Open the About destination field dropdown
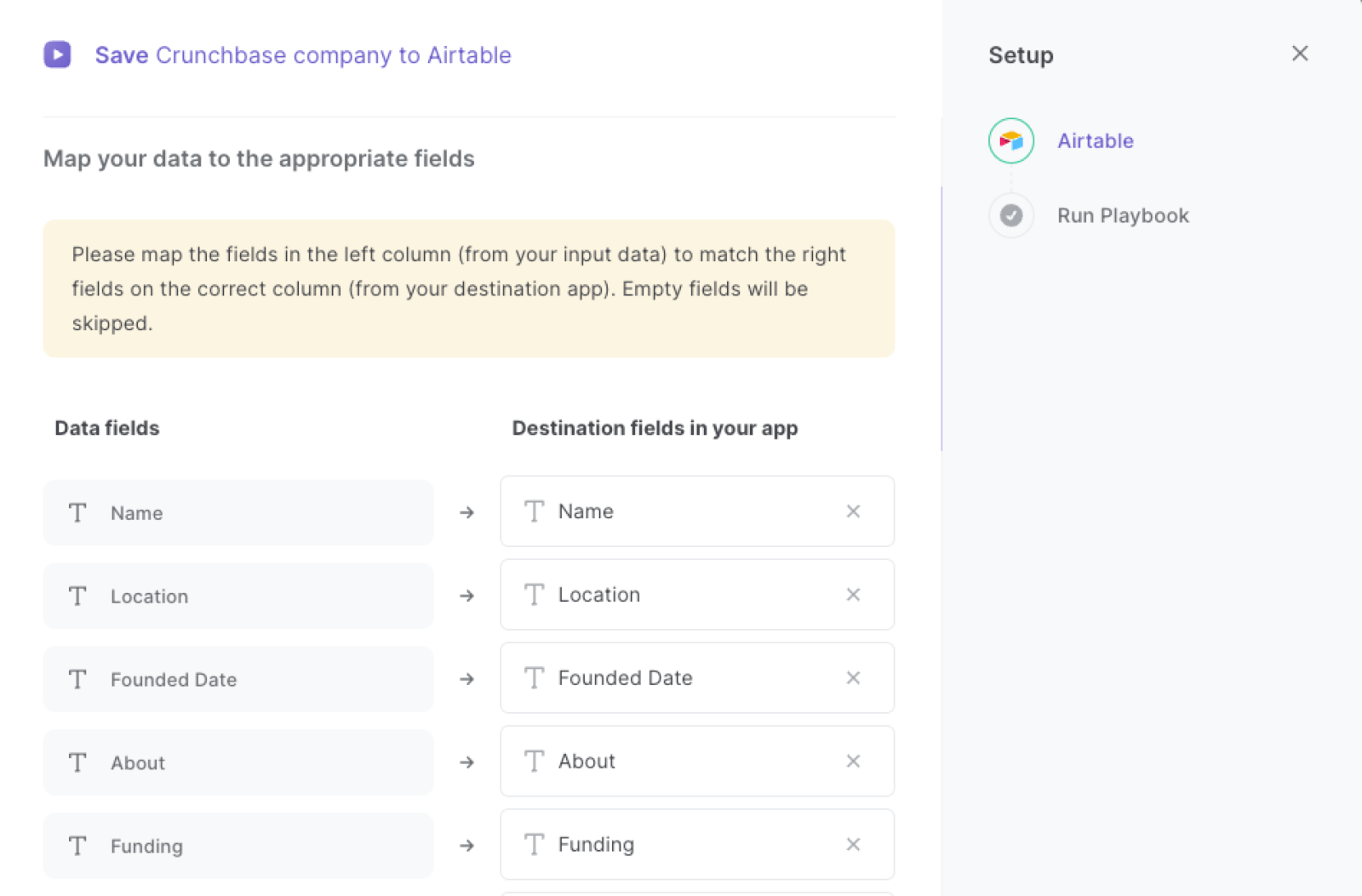The image size is (1362, 896). click(x=697, y=761)
